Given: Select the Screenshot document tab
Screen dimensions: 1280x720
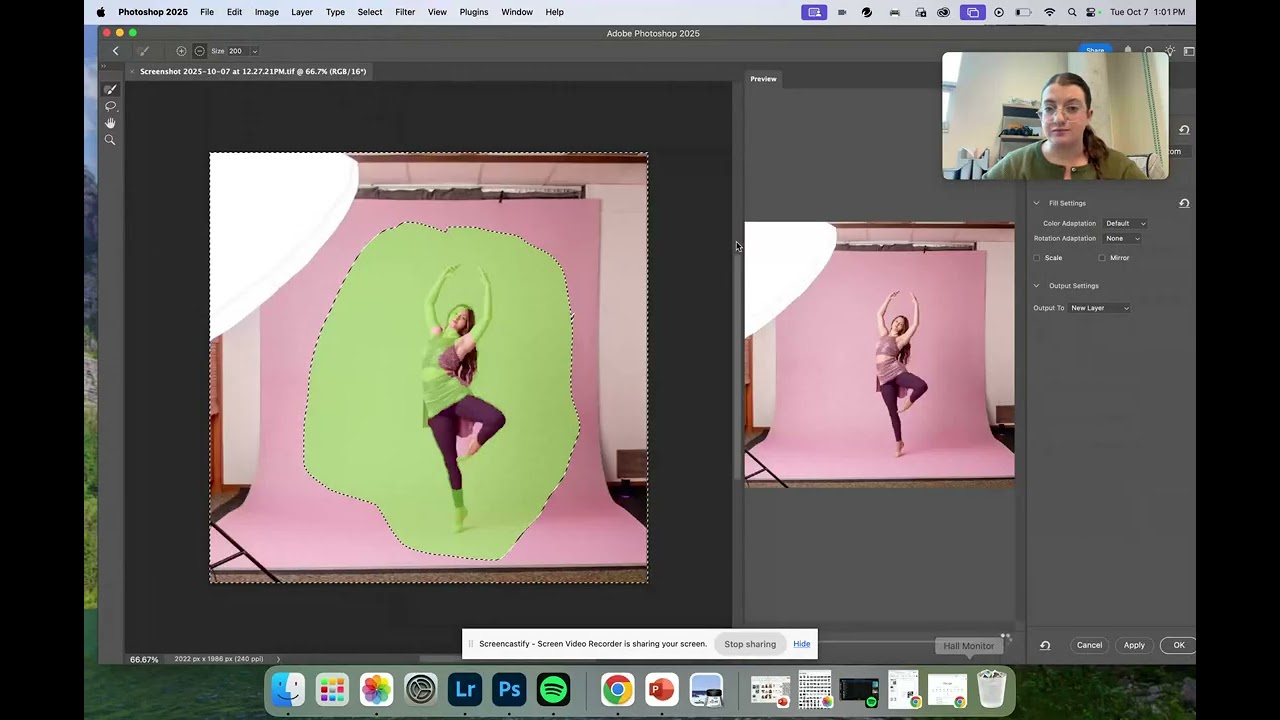Looking at the screenshot, I should (253, 71).
